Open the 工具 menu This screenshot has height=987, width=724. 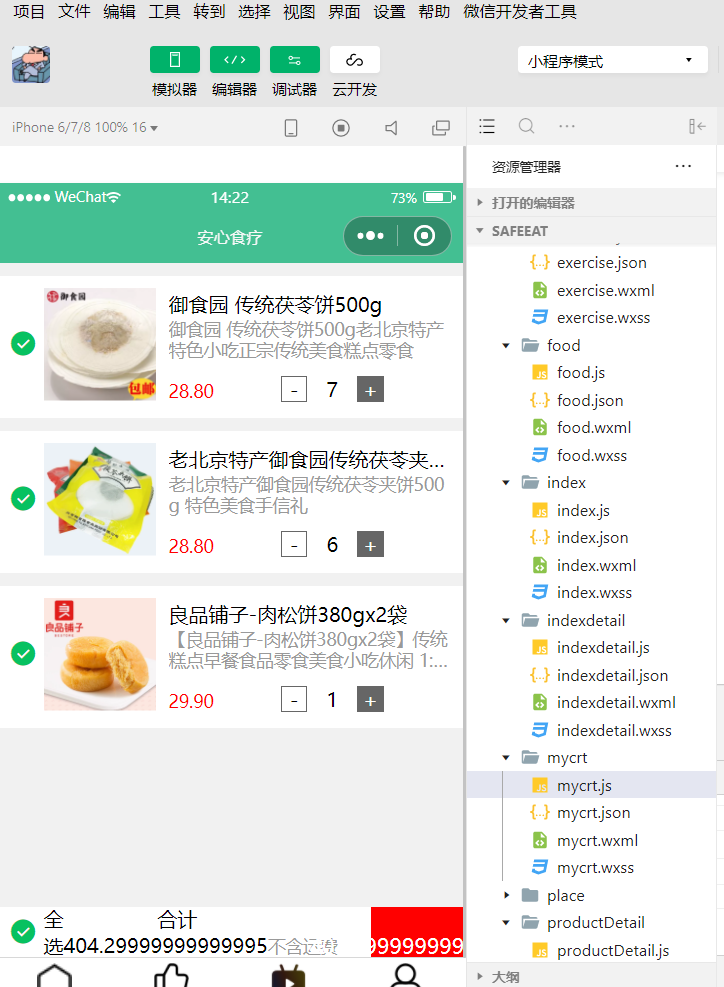point(164,11)
